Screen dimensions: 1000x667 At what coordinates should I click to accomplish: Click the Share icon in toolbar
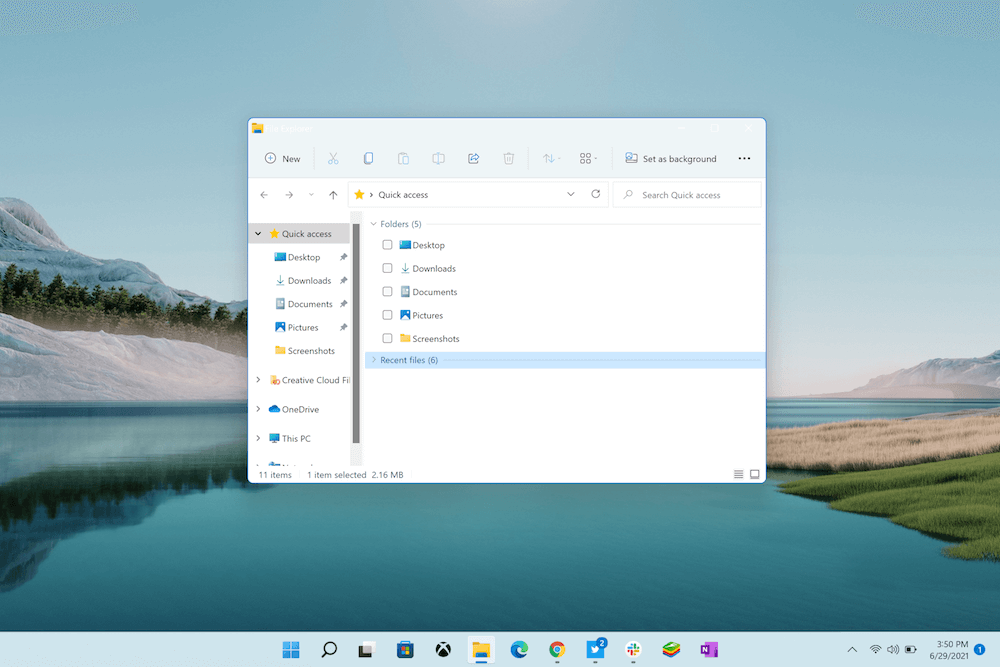(474, 159)
